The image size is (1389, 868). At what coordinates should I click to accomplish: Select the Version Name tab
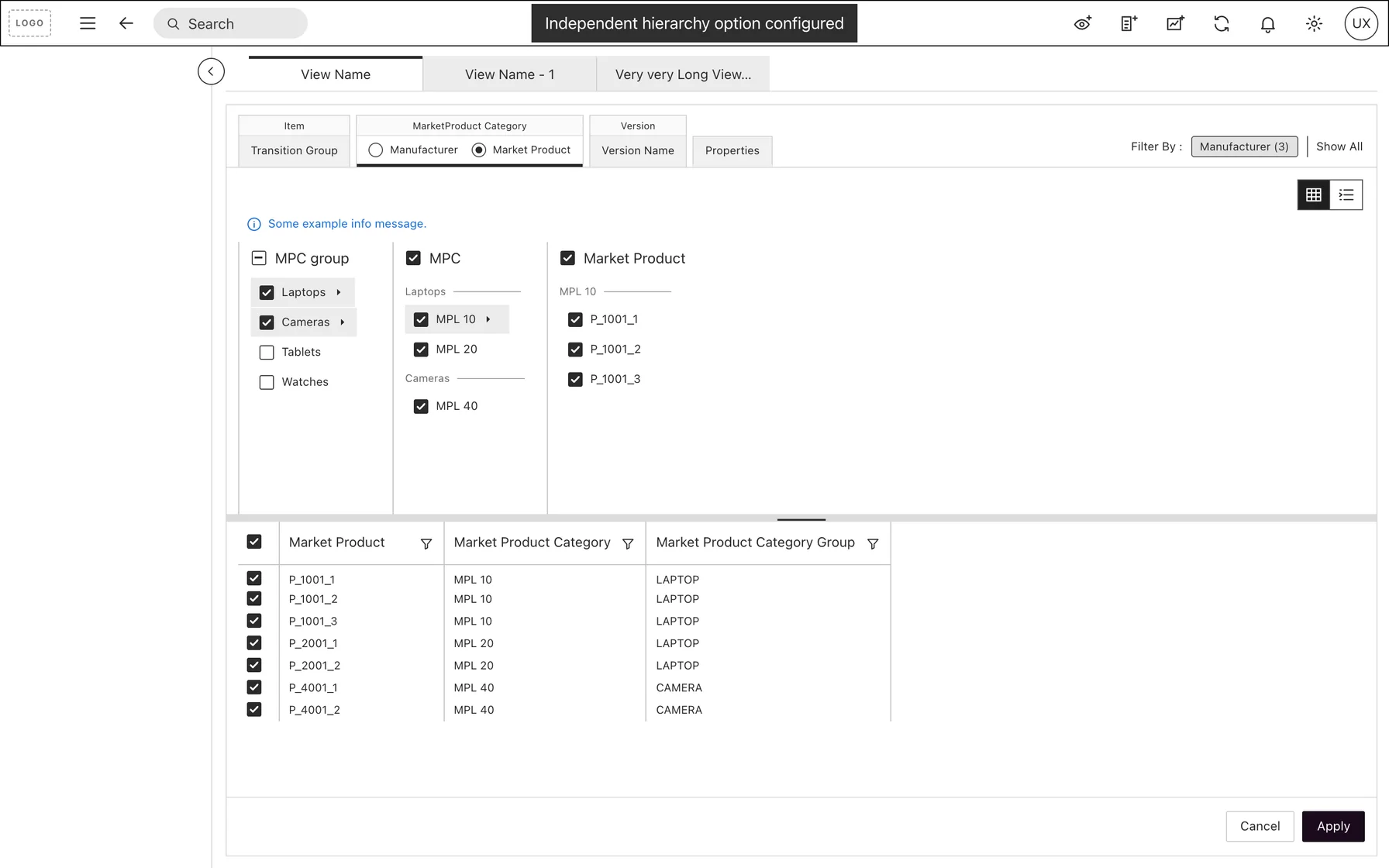(638, 150)
